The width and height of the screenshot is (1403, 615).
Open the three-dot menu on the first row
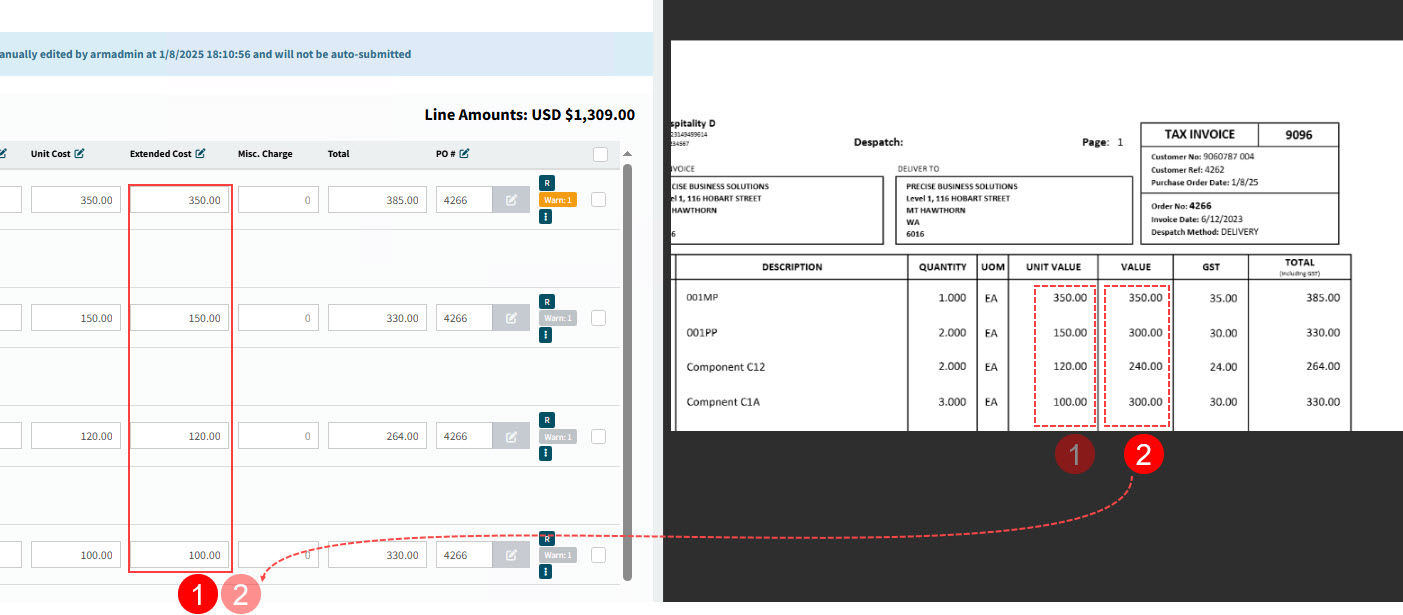pyautogui.click(x=546, y=217)
